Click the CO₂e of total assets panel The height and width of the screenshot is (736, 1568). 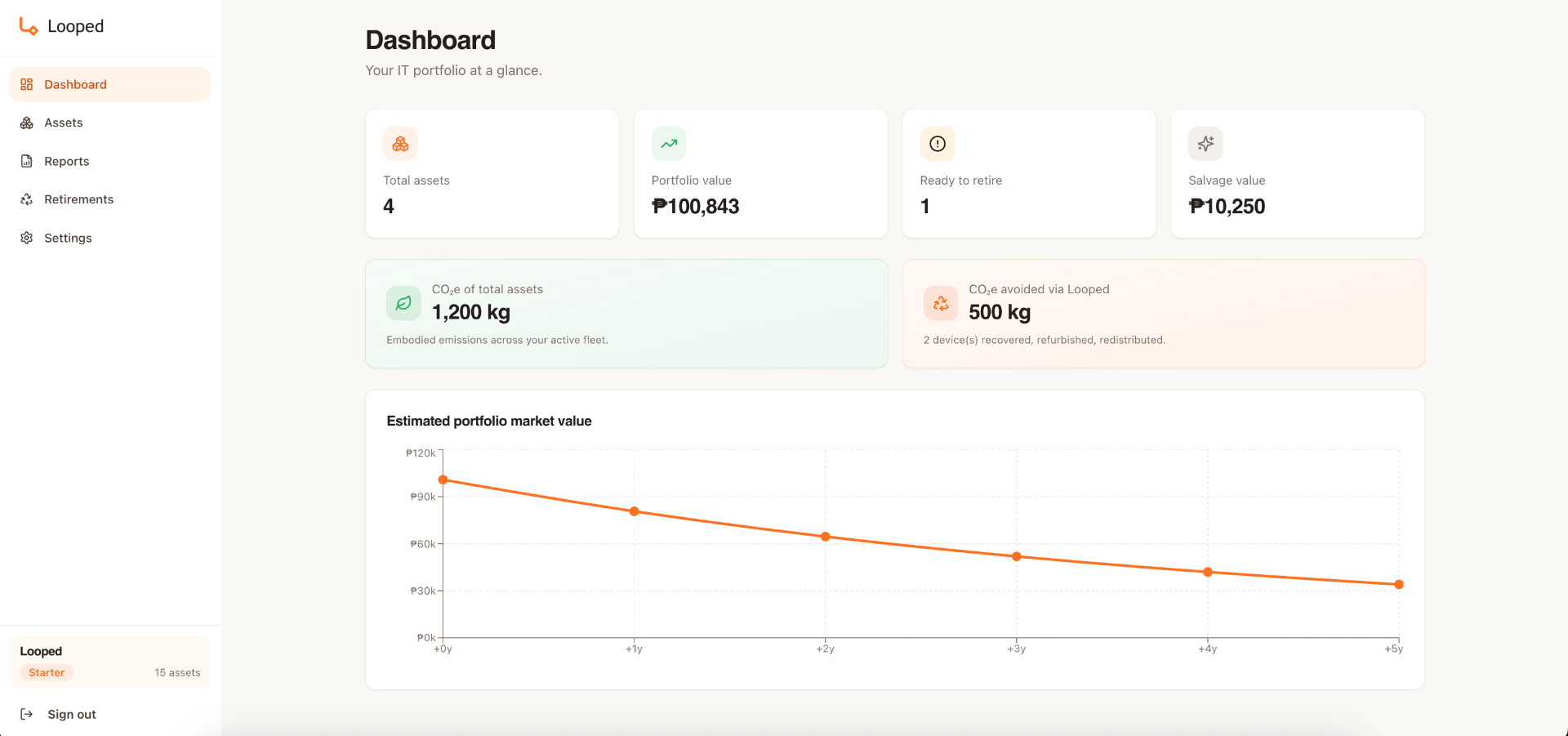coord(626,314)
